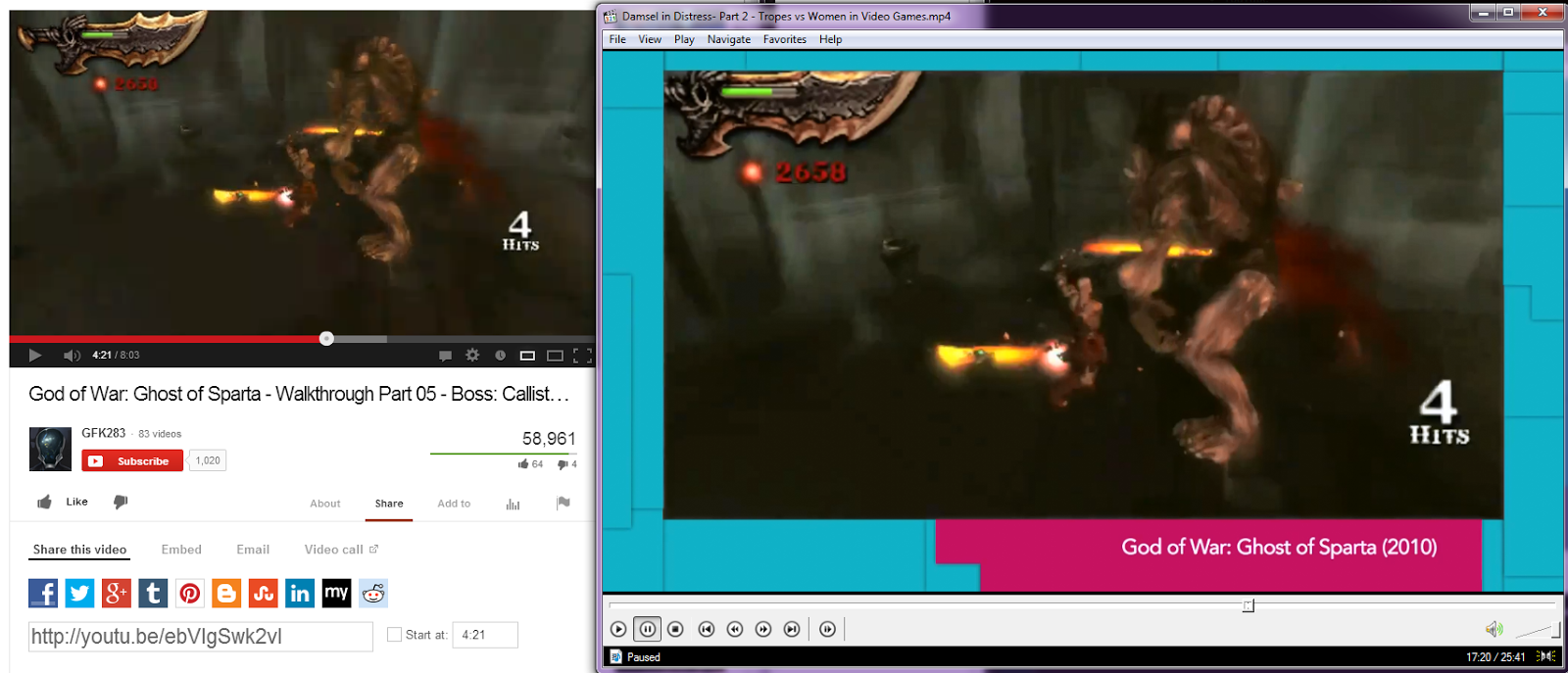Viewport: 1568px width, 673px height.
Task: Expand the Favorites menu
Action: [x=784, y=39]
